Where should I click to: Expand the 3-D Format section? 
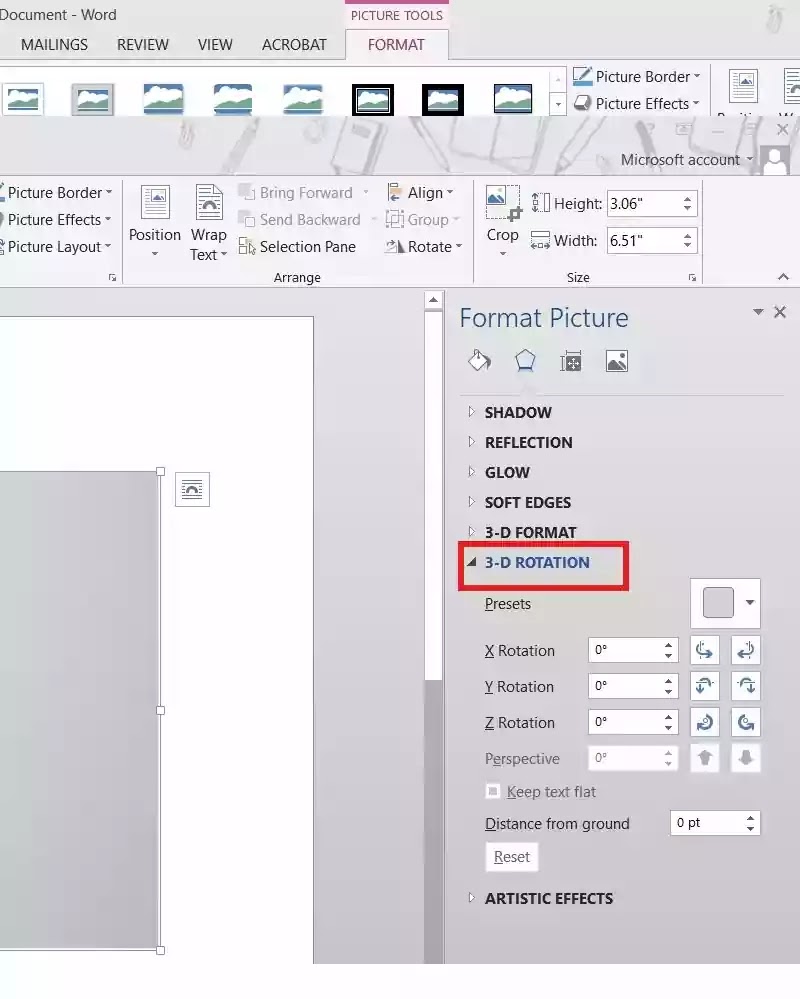471,531
